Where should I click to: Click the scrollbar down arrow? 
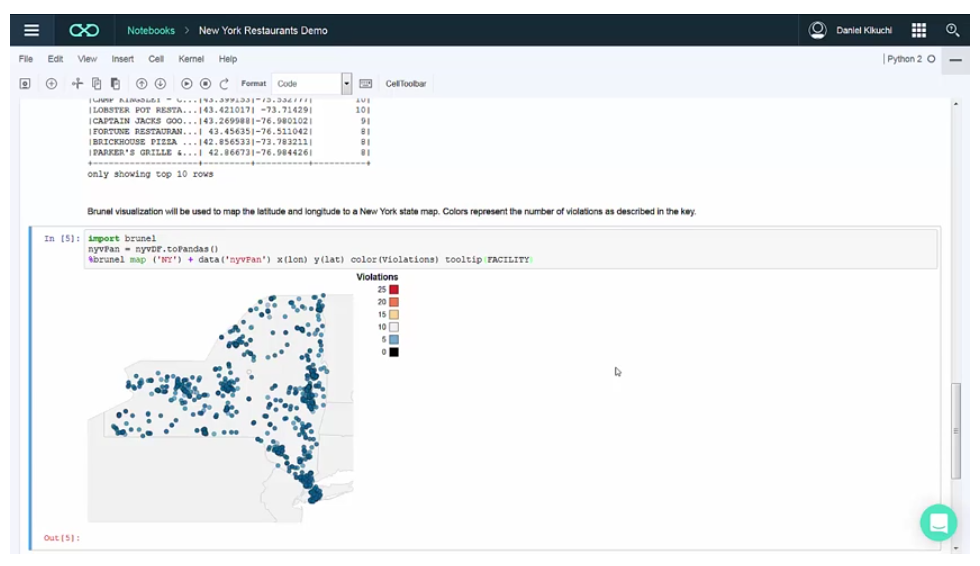(956, 548)
